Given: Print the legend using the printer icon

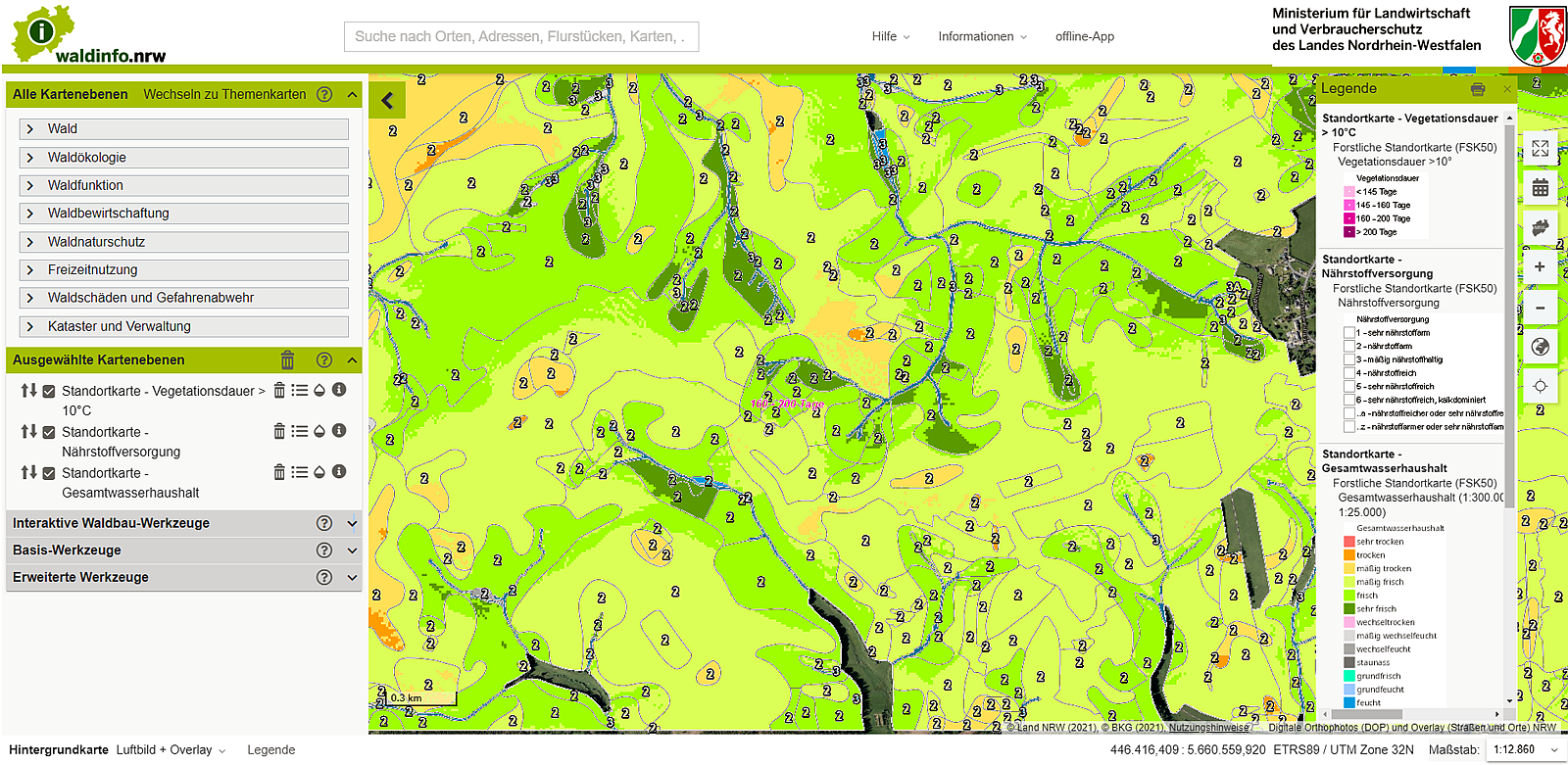Looking at the screenshot, I should pos(1478,89).
